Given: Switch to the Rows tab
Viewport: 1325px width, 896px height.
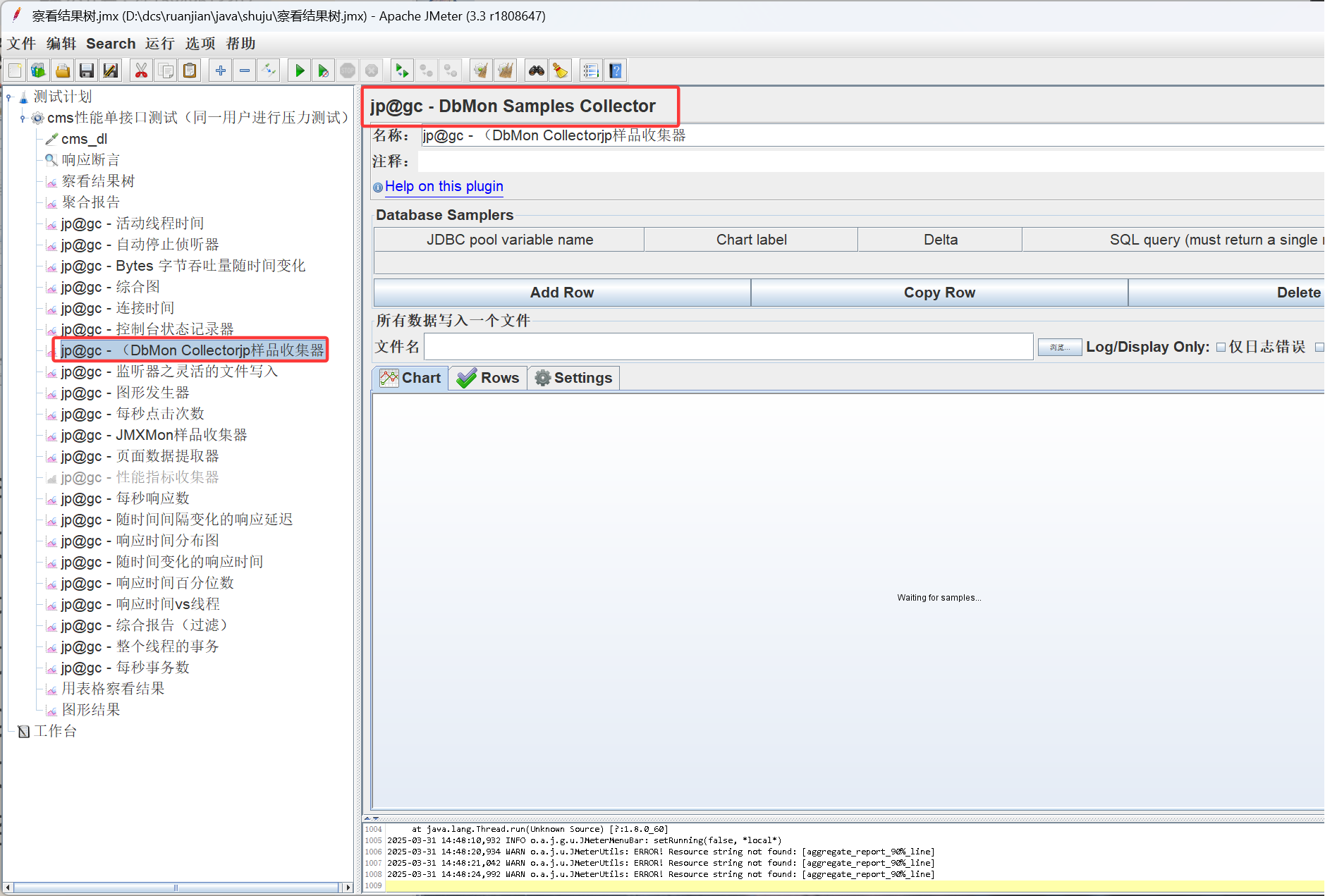Looking at the screenshot, I should coord(488,378).
